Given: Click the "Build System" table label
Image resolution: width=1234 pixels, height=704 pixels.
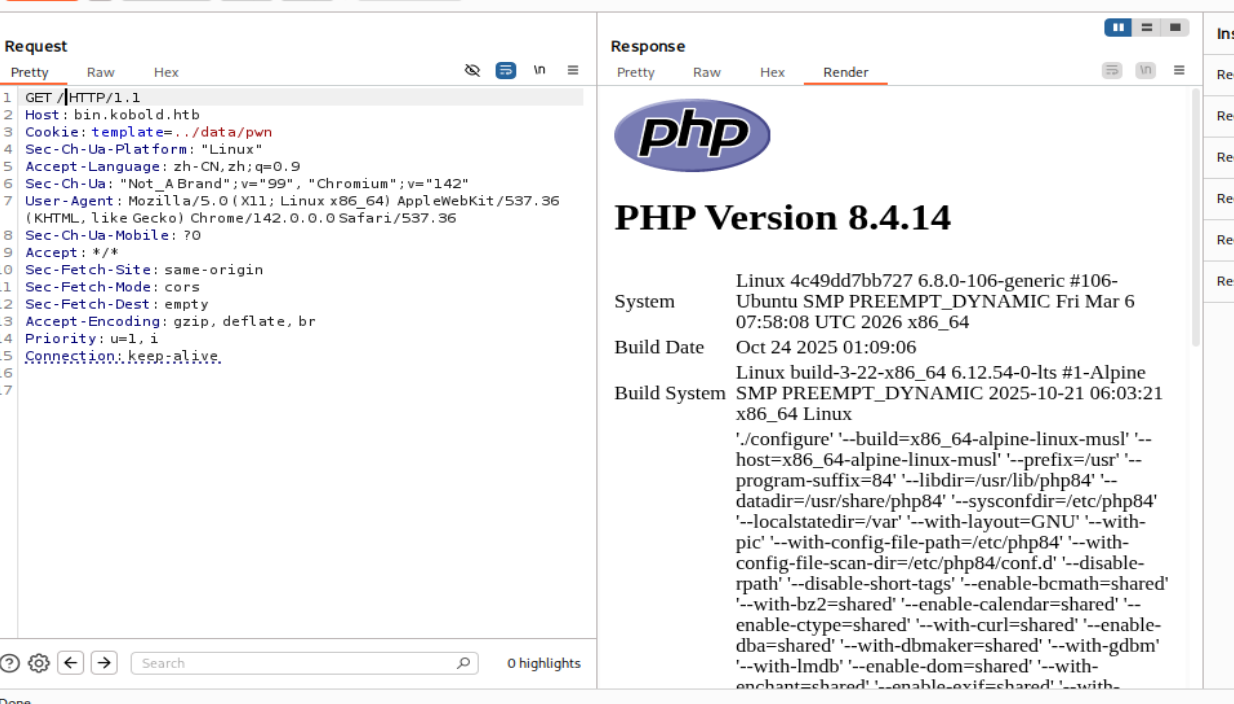Looking at the screenshot, I should point(670,393).
